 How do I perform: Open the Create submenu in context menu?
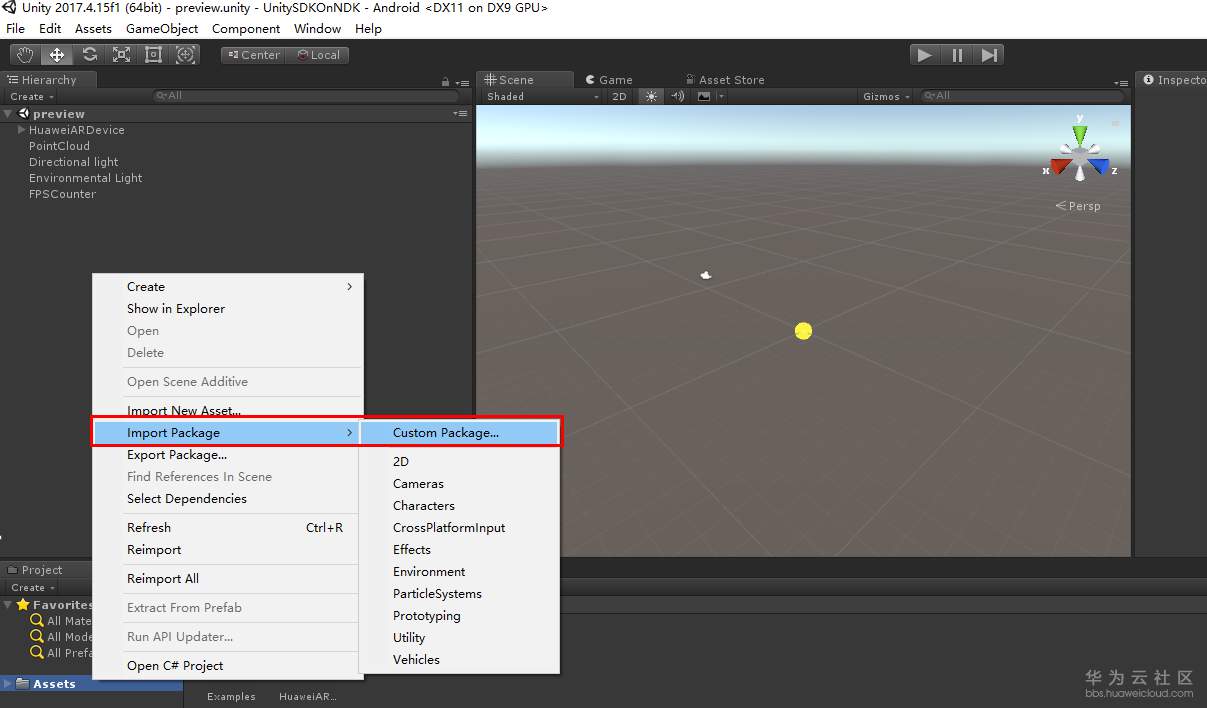coord(227,287)
